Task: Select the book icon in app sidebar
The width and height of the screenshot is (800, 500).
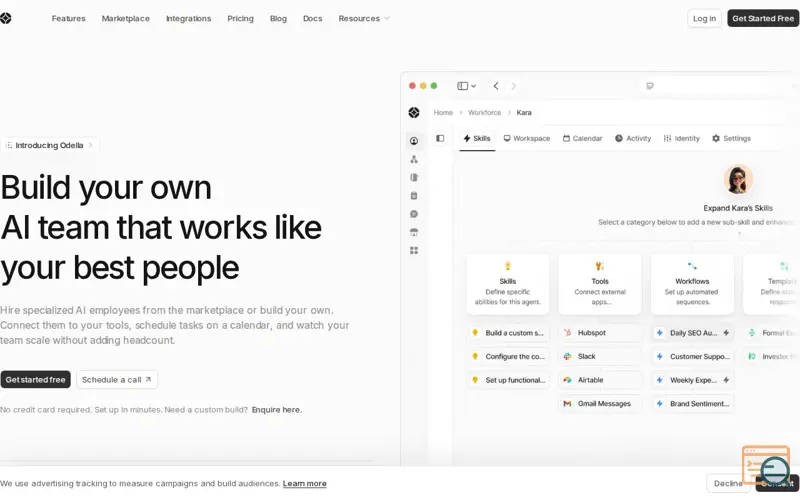Action: click(x=414, y=178)
